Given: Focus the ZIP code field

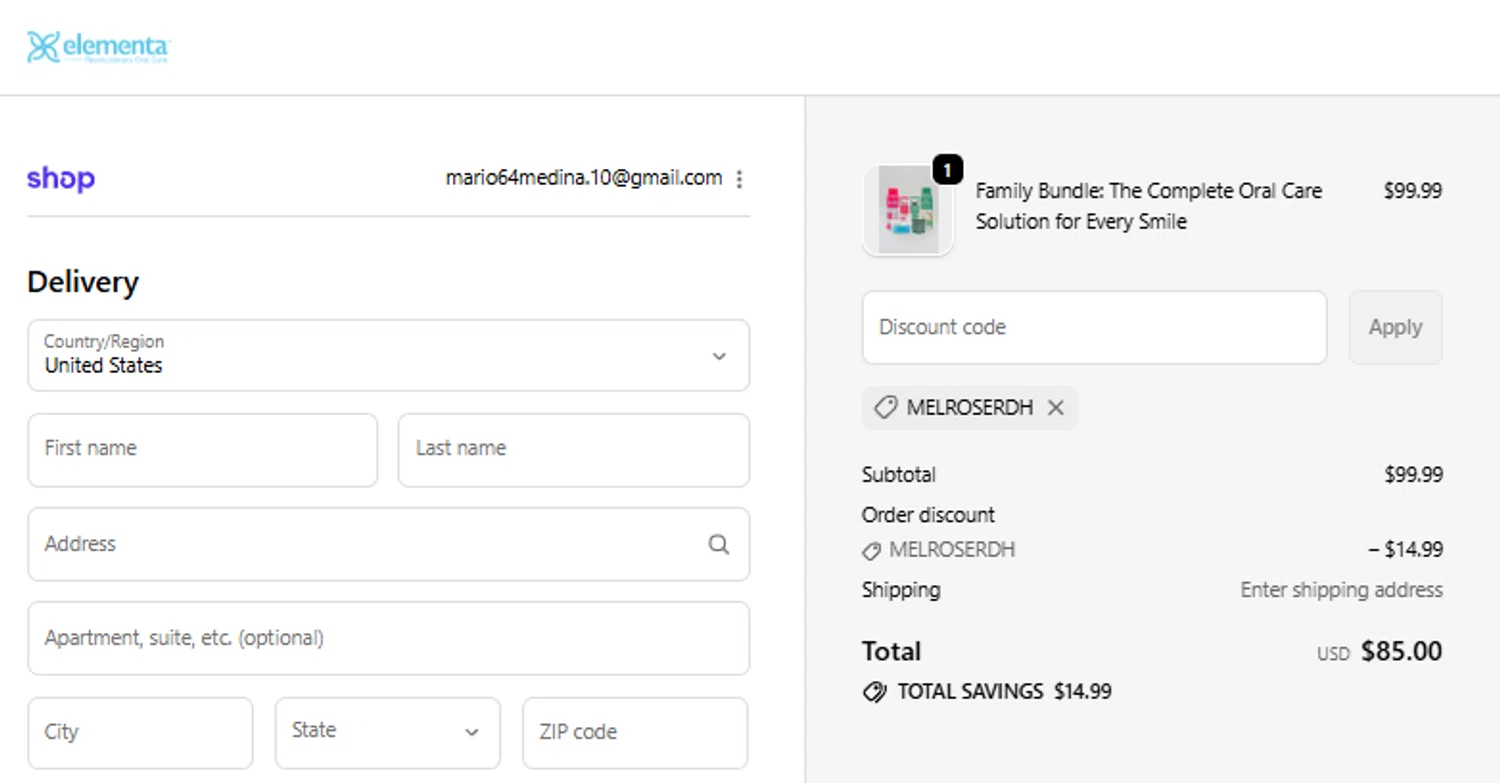Looking at the screenshot, I should [635, 732].
